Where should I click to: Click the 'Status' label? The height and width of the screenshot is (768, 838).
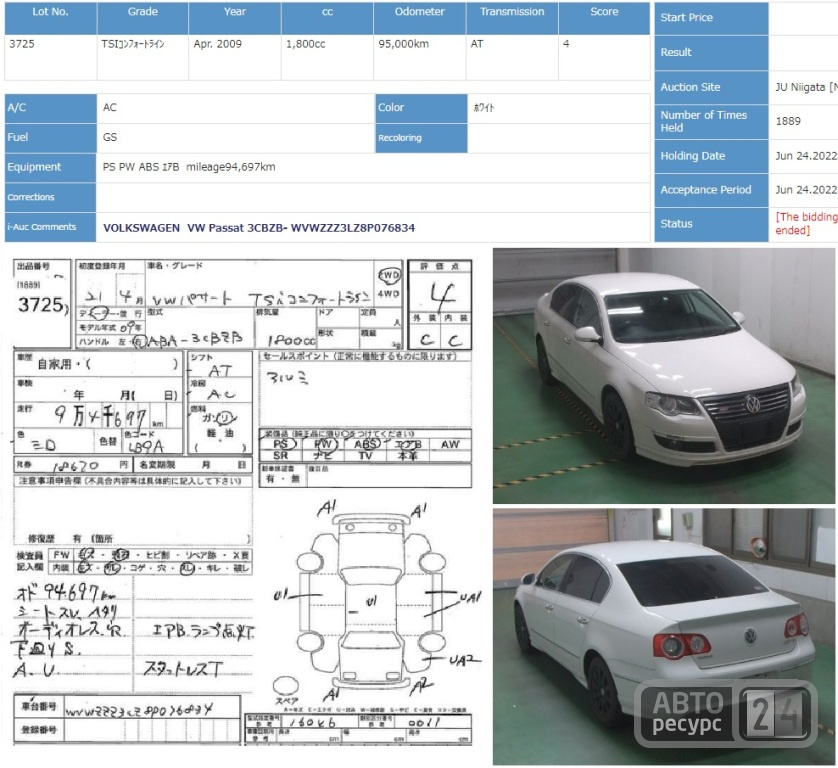click(x=711, y=224)
